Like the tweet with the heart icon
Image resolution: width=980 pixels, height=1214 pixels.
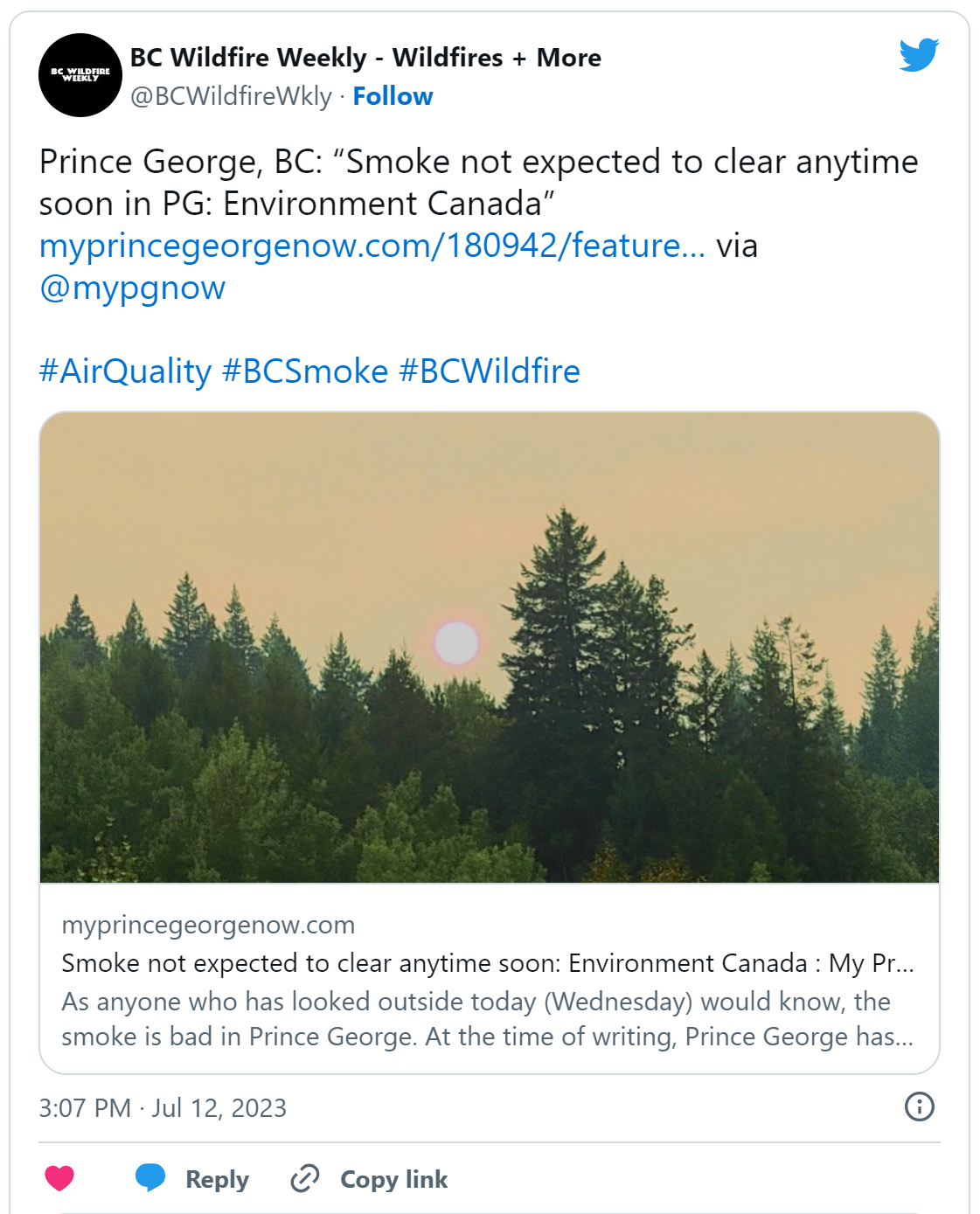pyautogui.click(x=59, y=1178)
